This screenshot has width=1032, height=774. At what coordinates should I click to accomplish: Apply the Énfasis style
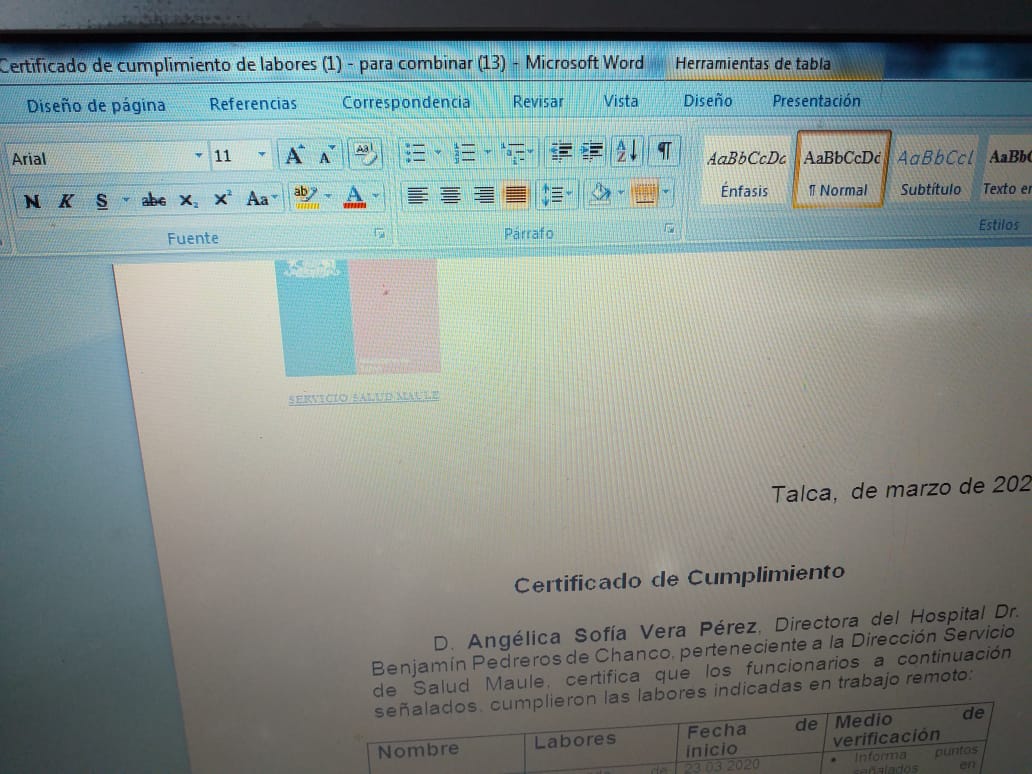[x=745, y=171]
